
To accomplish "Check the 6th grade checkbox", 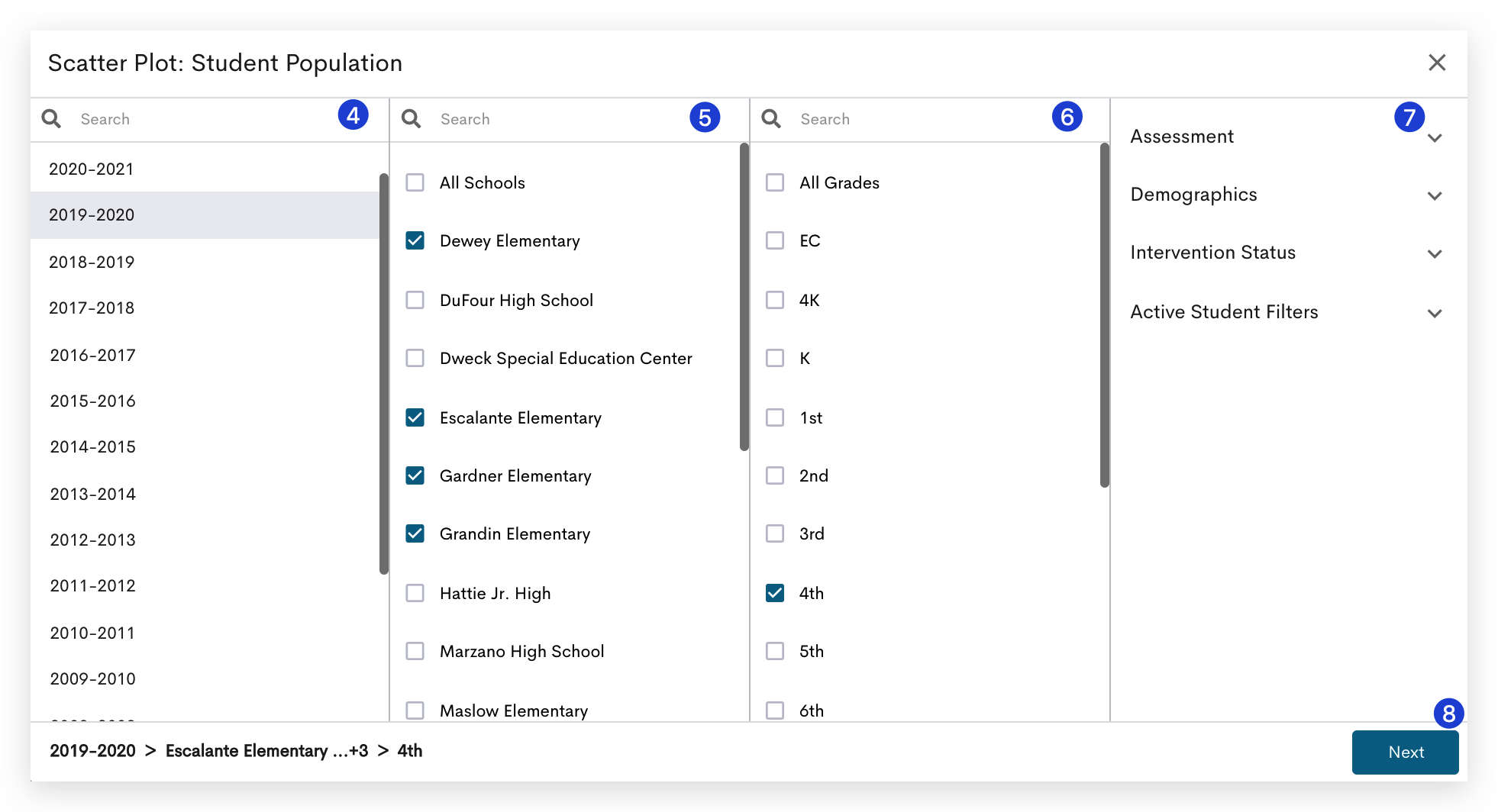I will [775, 710].
